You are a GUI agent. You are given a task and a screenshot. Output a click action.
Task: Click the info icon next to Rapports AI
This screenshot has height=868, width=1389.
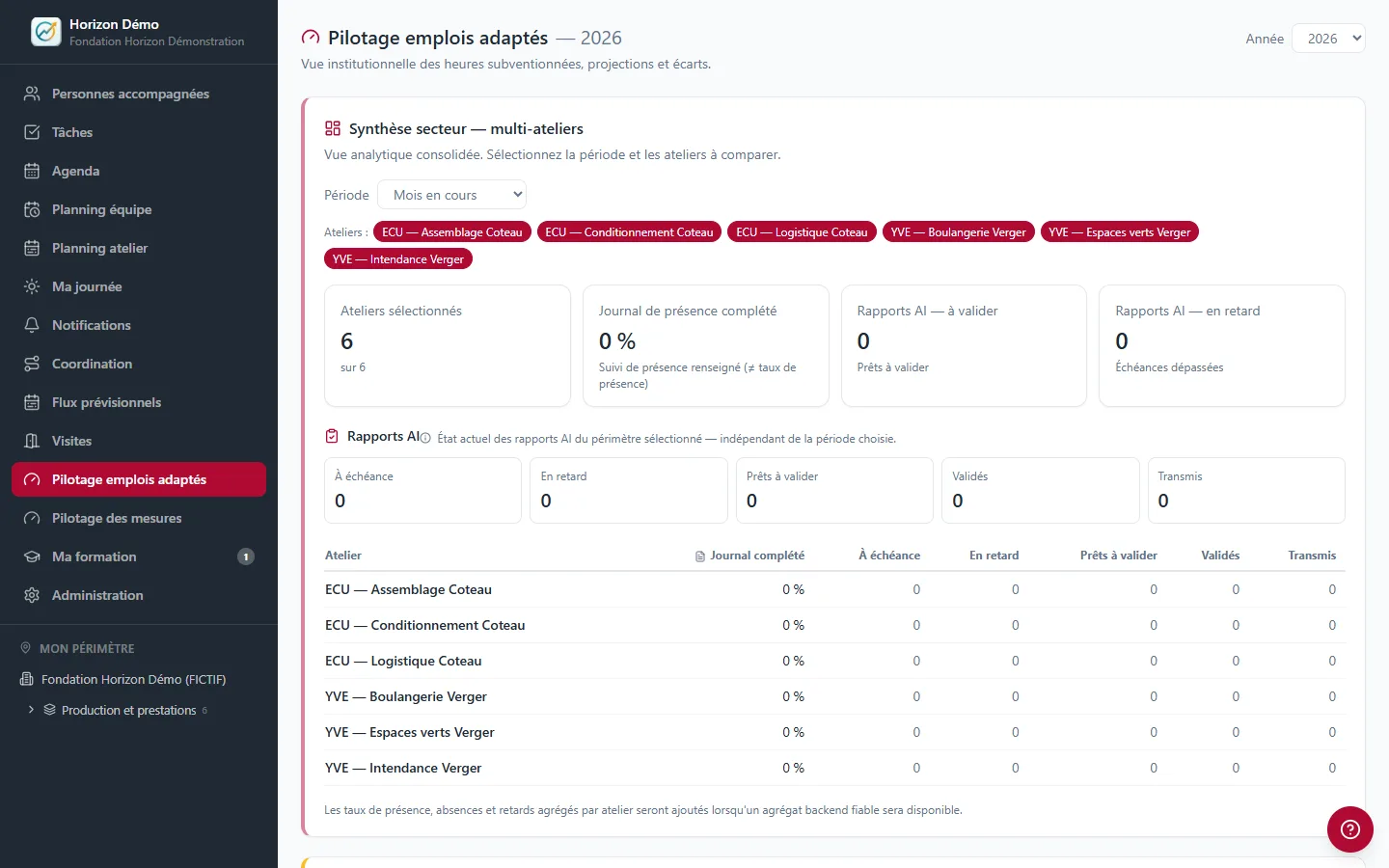[x=425, y=438]
